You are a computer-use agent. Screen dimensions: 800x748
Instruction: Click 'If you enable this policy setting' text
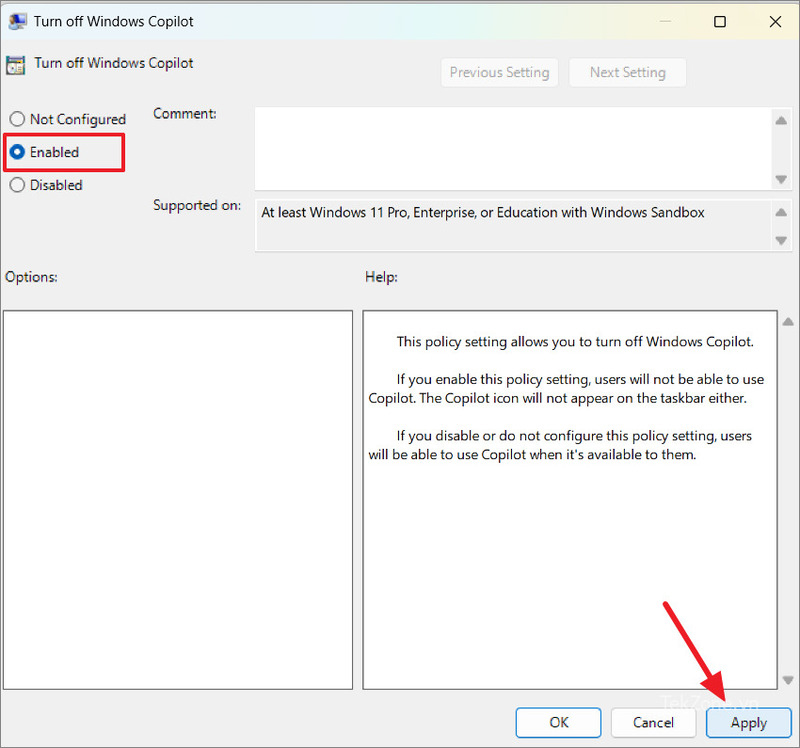566,388
